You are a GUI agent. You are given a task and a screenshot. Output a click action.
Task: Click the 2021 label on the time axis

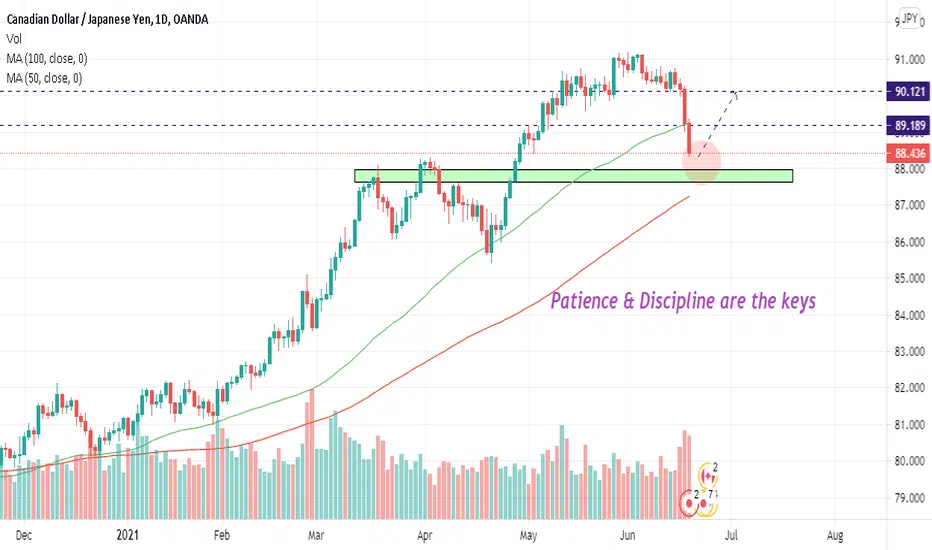(127, 535)
